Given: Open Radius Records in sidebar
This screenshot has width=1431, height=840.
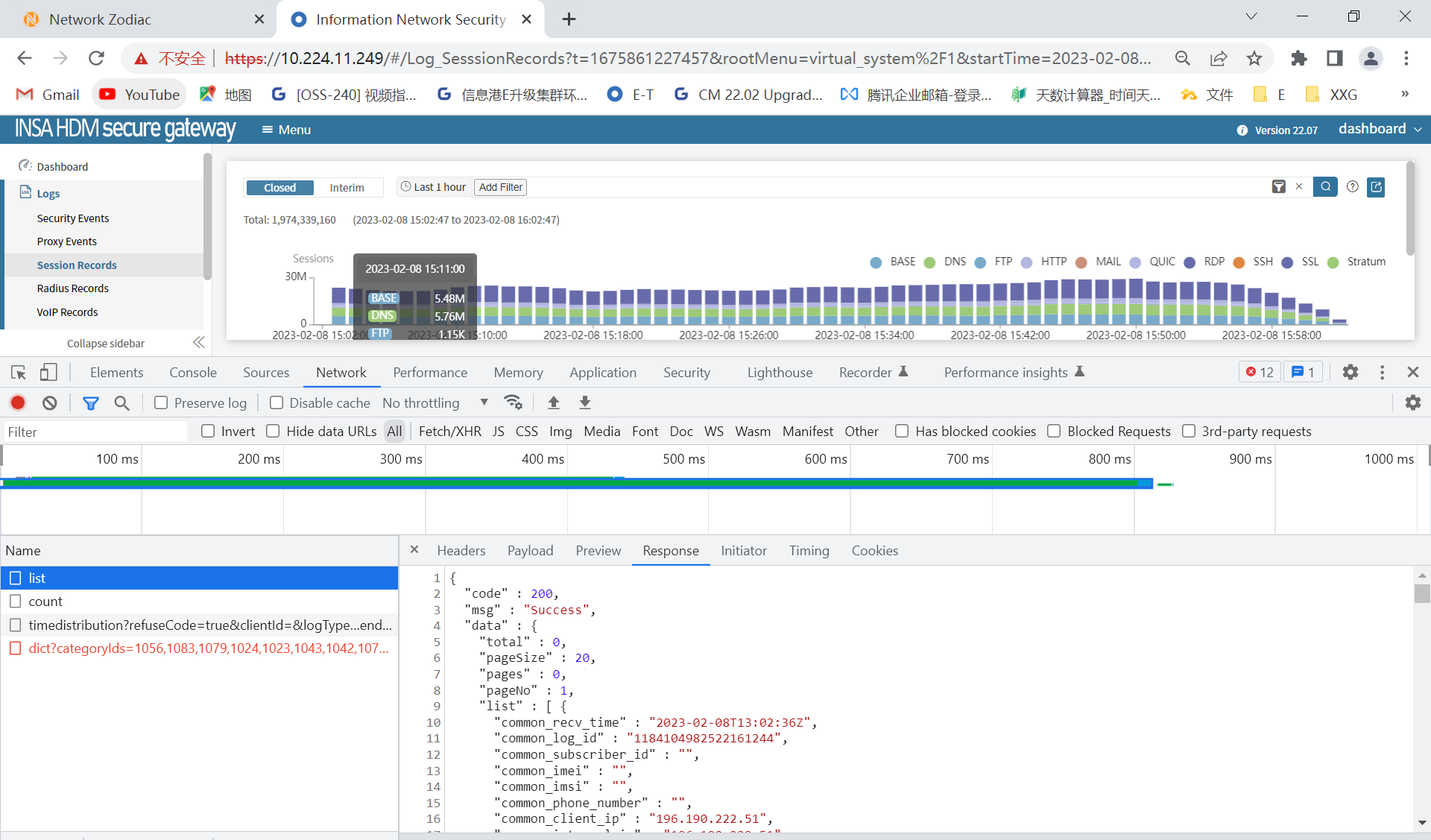Looking at the screenshot, I should [x=72, y=288].
